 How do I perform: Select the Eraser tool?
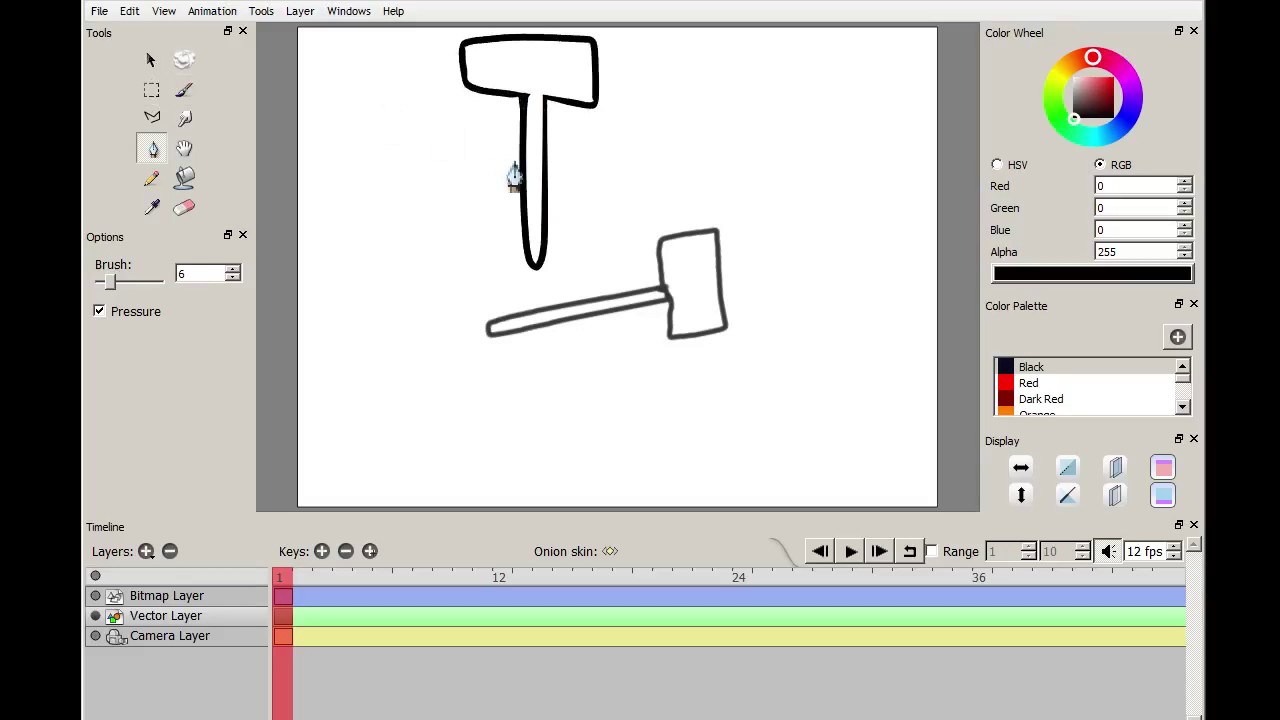184,207
